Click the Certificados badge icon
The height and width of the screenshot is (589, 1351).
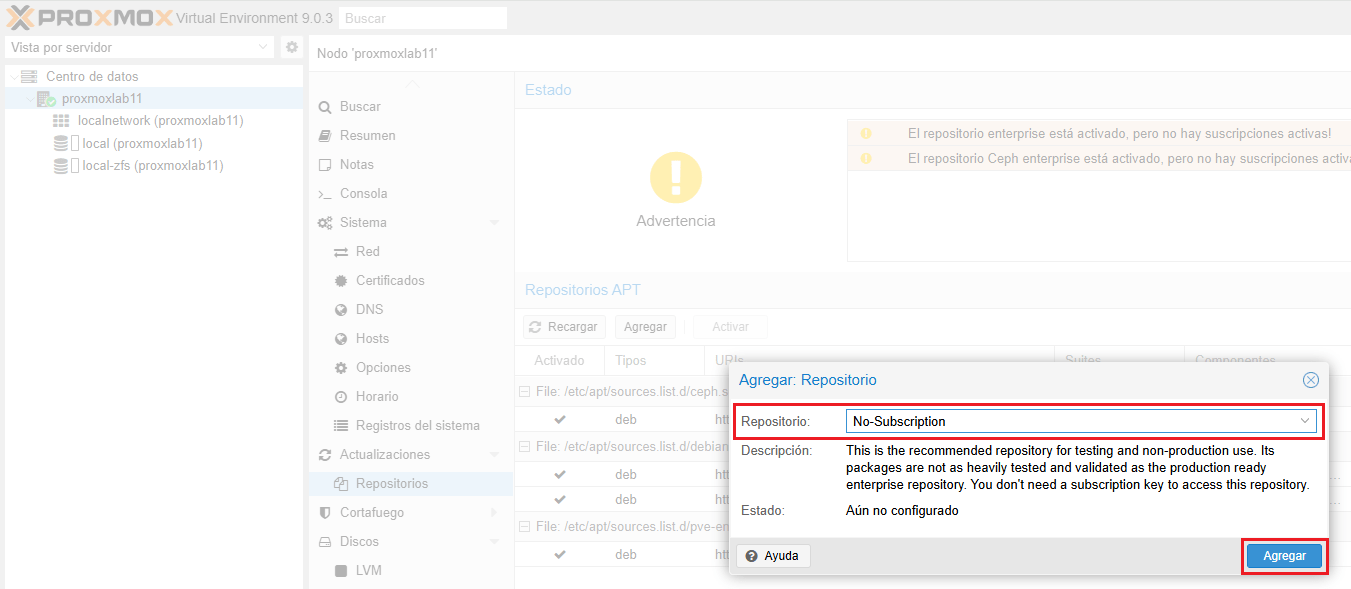[x=341, y=280]
